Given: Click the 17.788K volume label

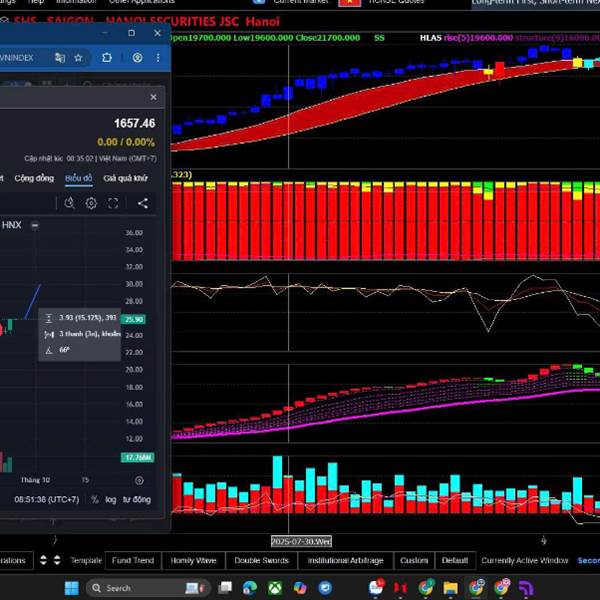Looking at the screenshot, I should pos(137,458).
